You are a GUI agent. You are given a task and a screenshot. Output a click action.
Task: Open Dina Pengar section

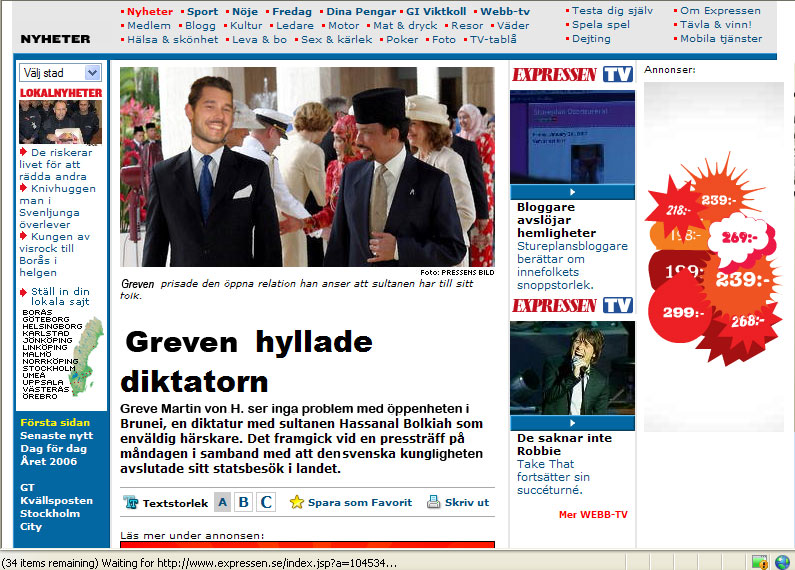361,11
